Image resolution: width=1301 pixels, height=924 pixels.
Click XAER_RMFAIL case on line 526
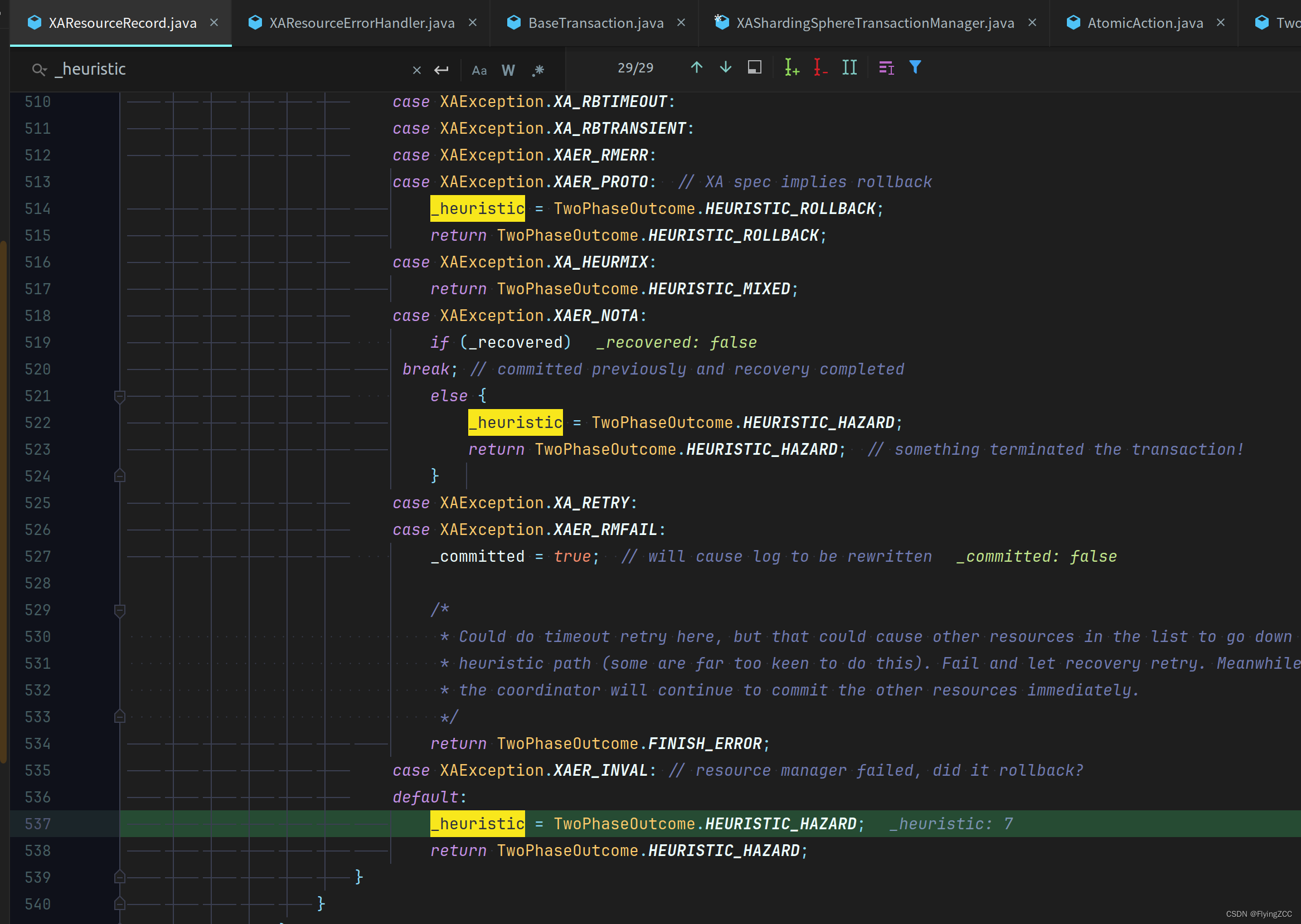[605, 529]
